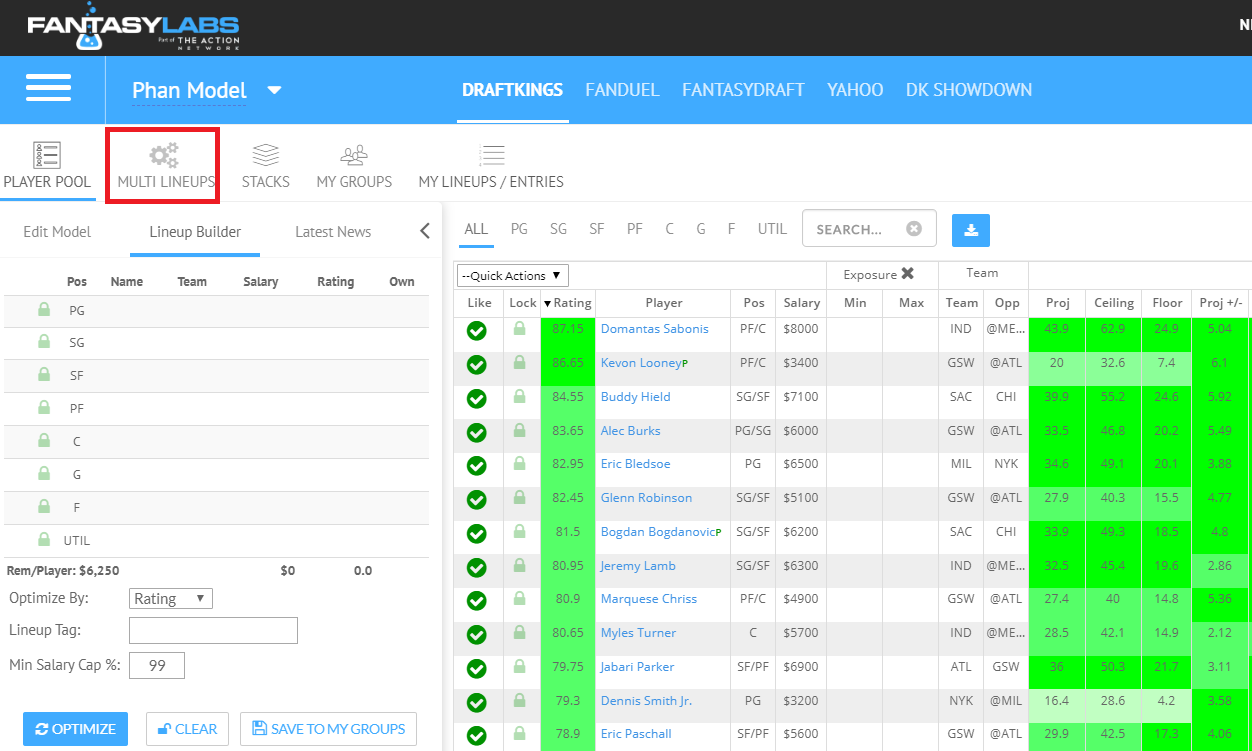Lock Glenn Robinson in lineups
Image resolution: width=1252 pixels, height=751 pixels.
coord(518,498)
